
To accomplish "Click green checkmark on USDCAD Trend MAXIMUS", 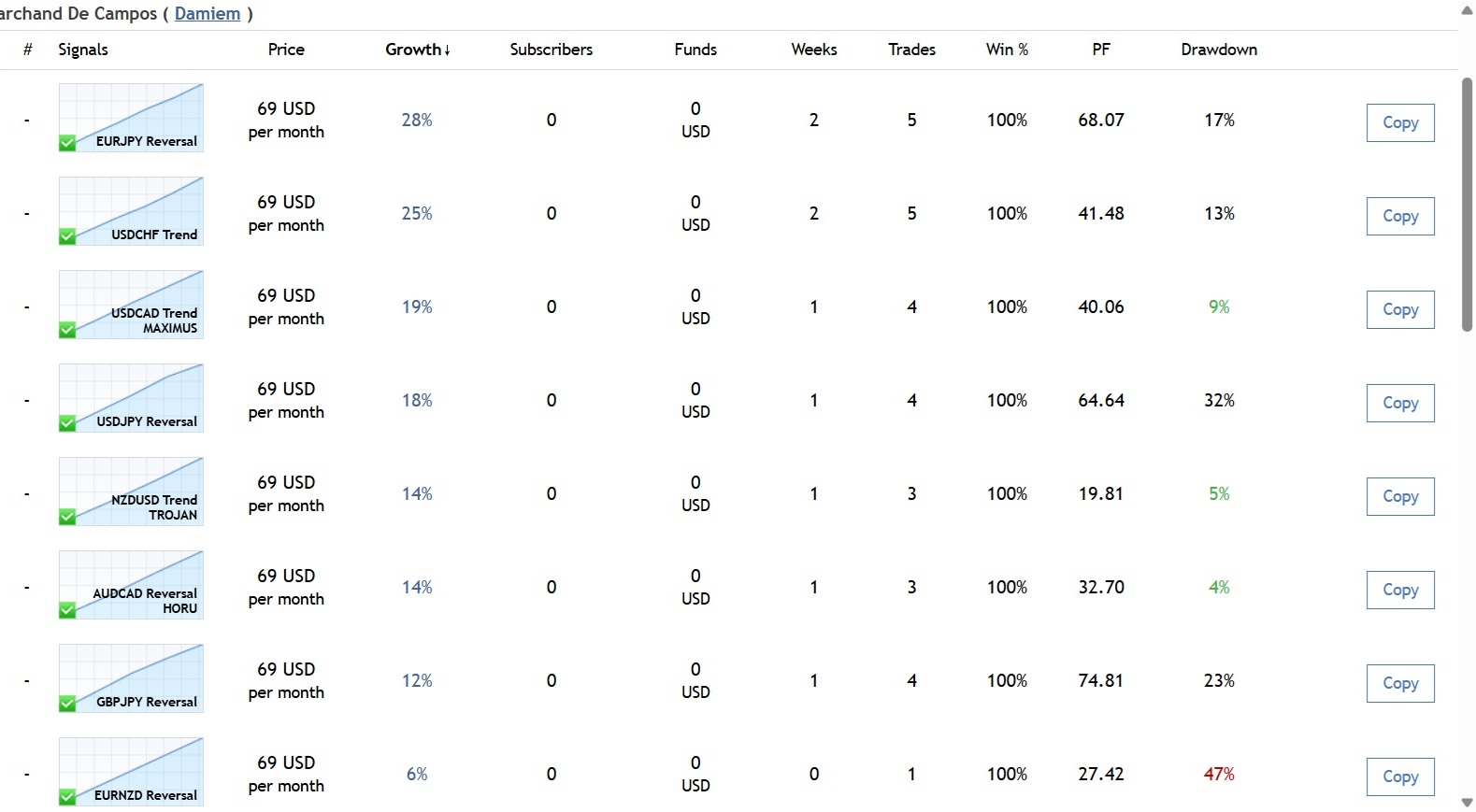I will tap(67, 330).
